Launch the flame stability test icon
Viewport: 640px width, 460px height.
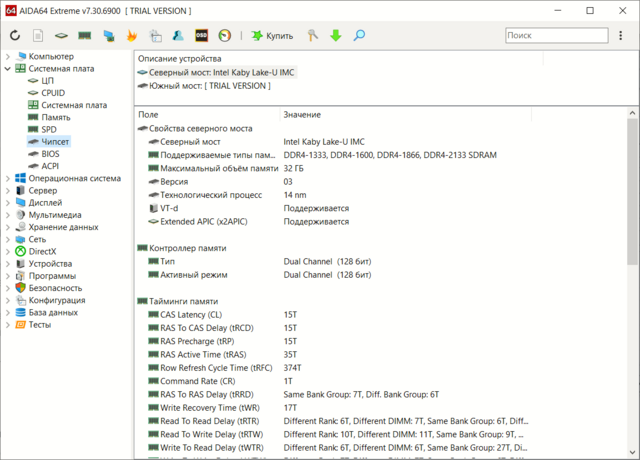pos(131,36)
